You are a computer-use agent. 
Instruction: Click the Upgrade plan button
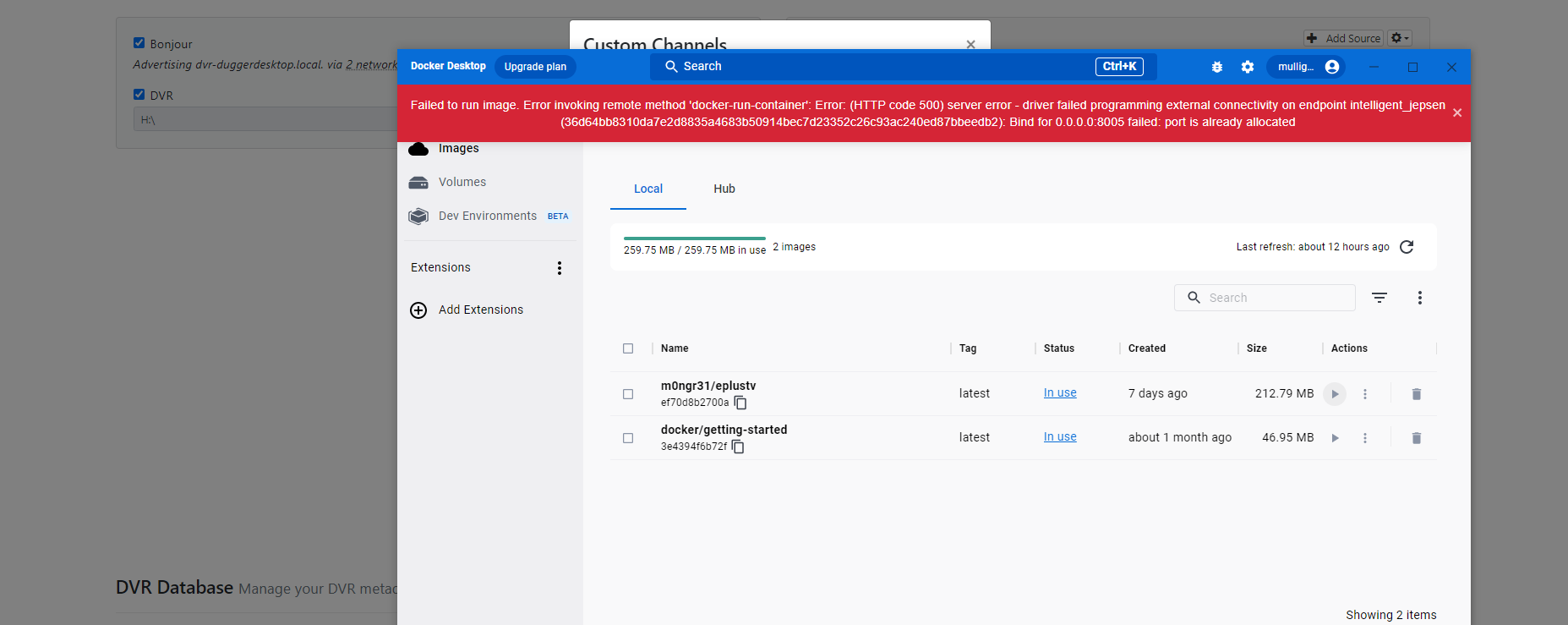tap(535, 67)
